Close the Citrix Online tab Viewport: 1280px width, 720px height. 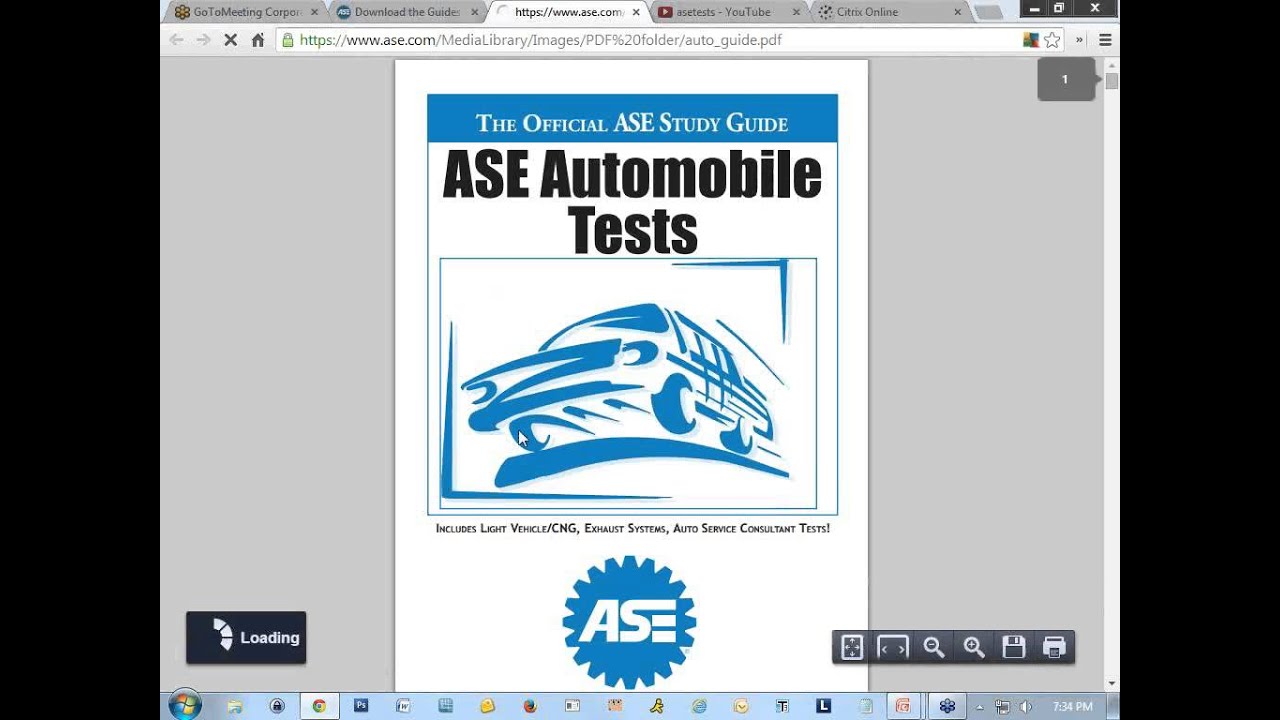tap(957, 12)
